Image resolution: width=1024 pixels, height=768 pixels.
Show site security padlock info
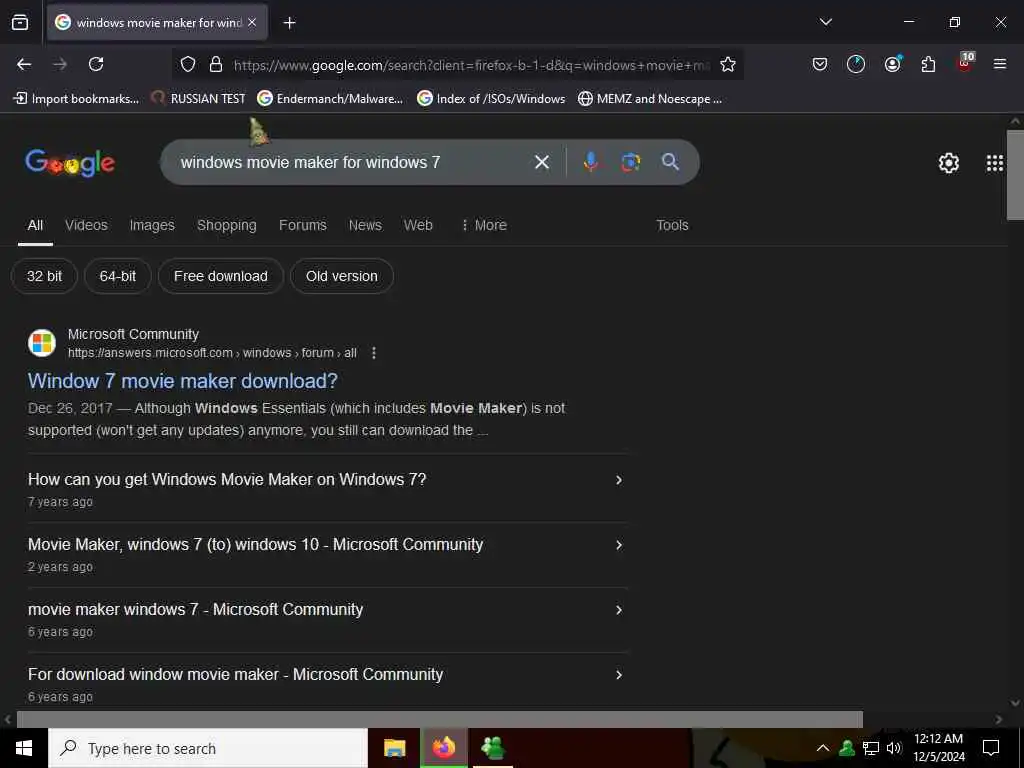click(216, 65)
